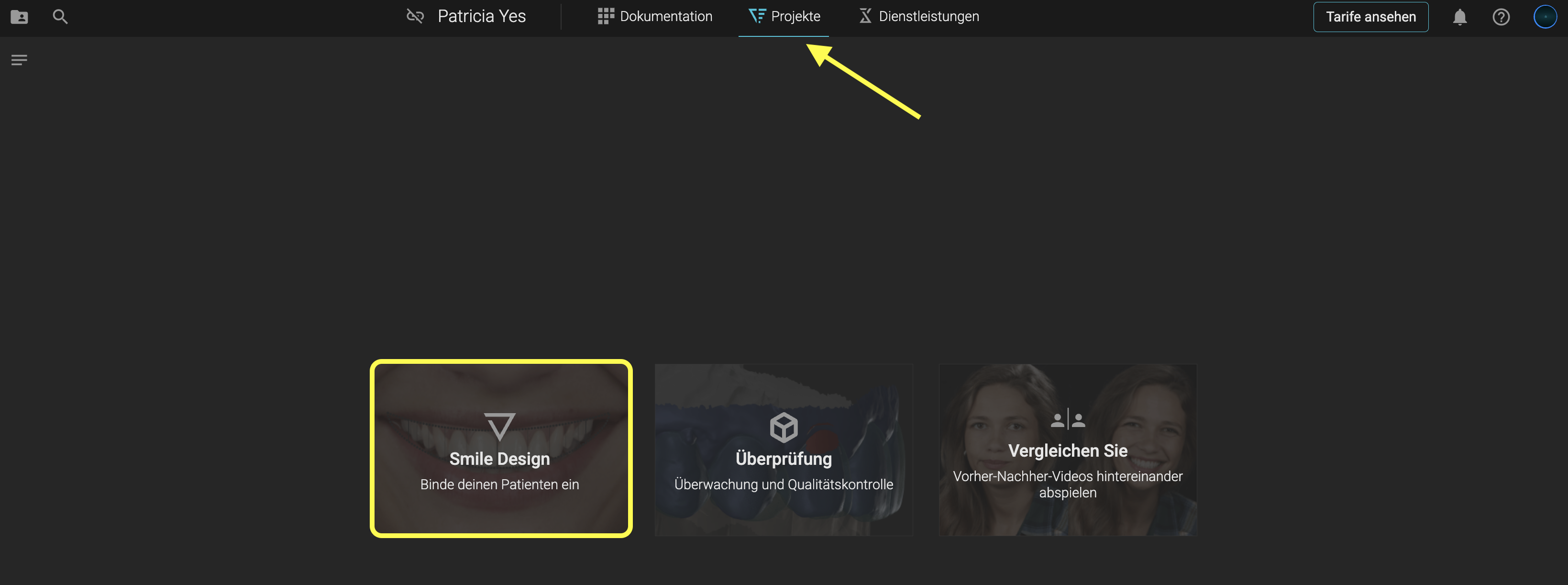Click the cube icon on Überprüfung card
This screenshot has width=1568, height=585.
coord(784,427)
